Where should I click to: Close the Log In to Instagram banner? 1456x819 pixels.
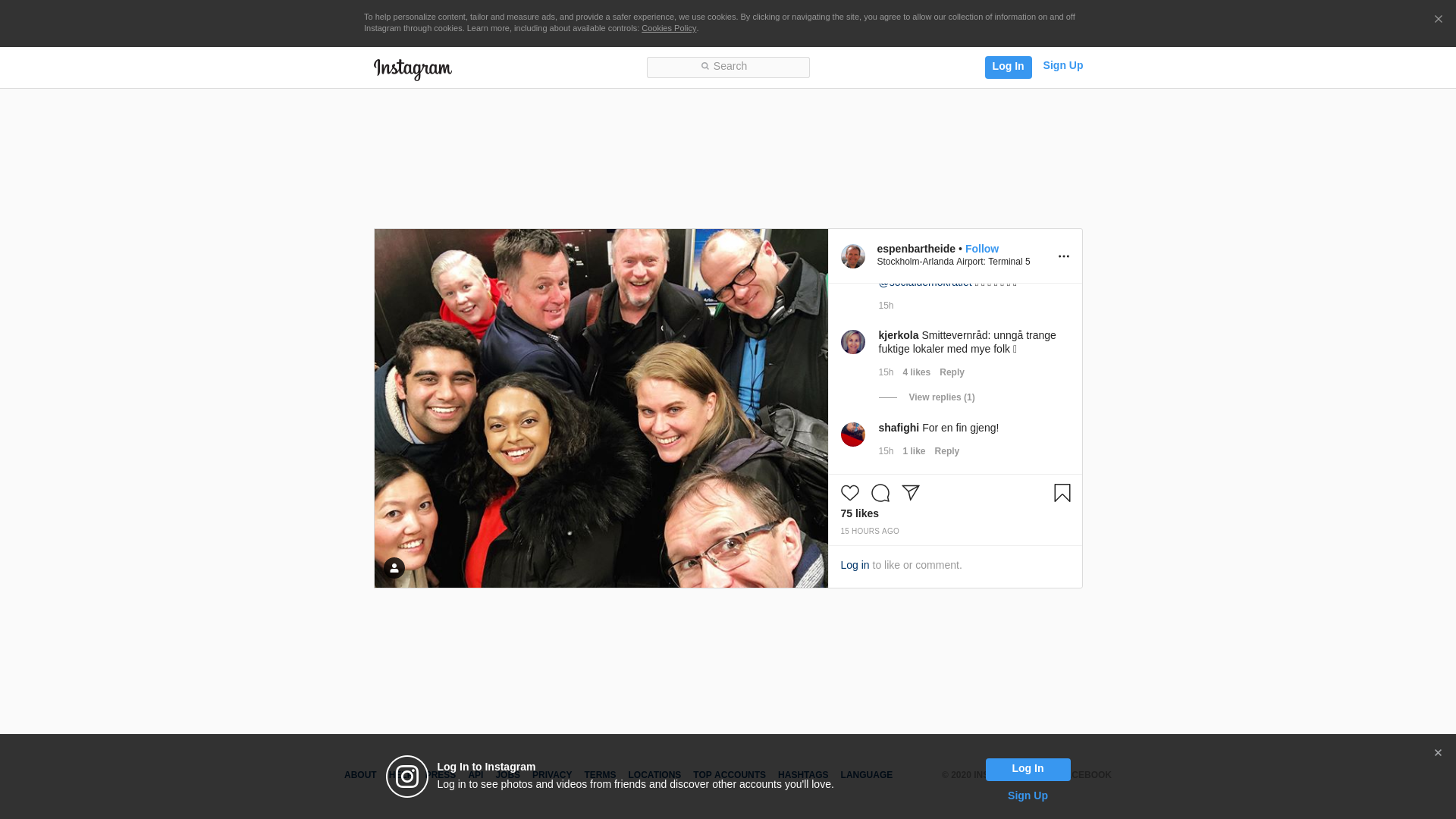click(x=1438, y=753)
